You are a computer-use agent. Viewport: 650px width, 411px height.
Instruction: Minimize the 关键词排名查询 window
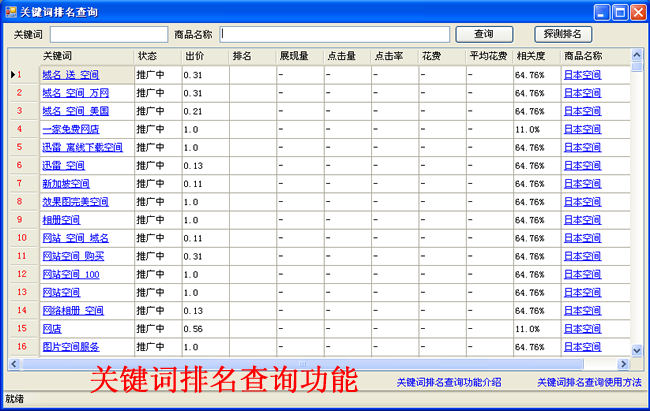point(602,12)
